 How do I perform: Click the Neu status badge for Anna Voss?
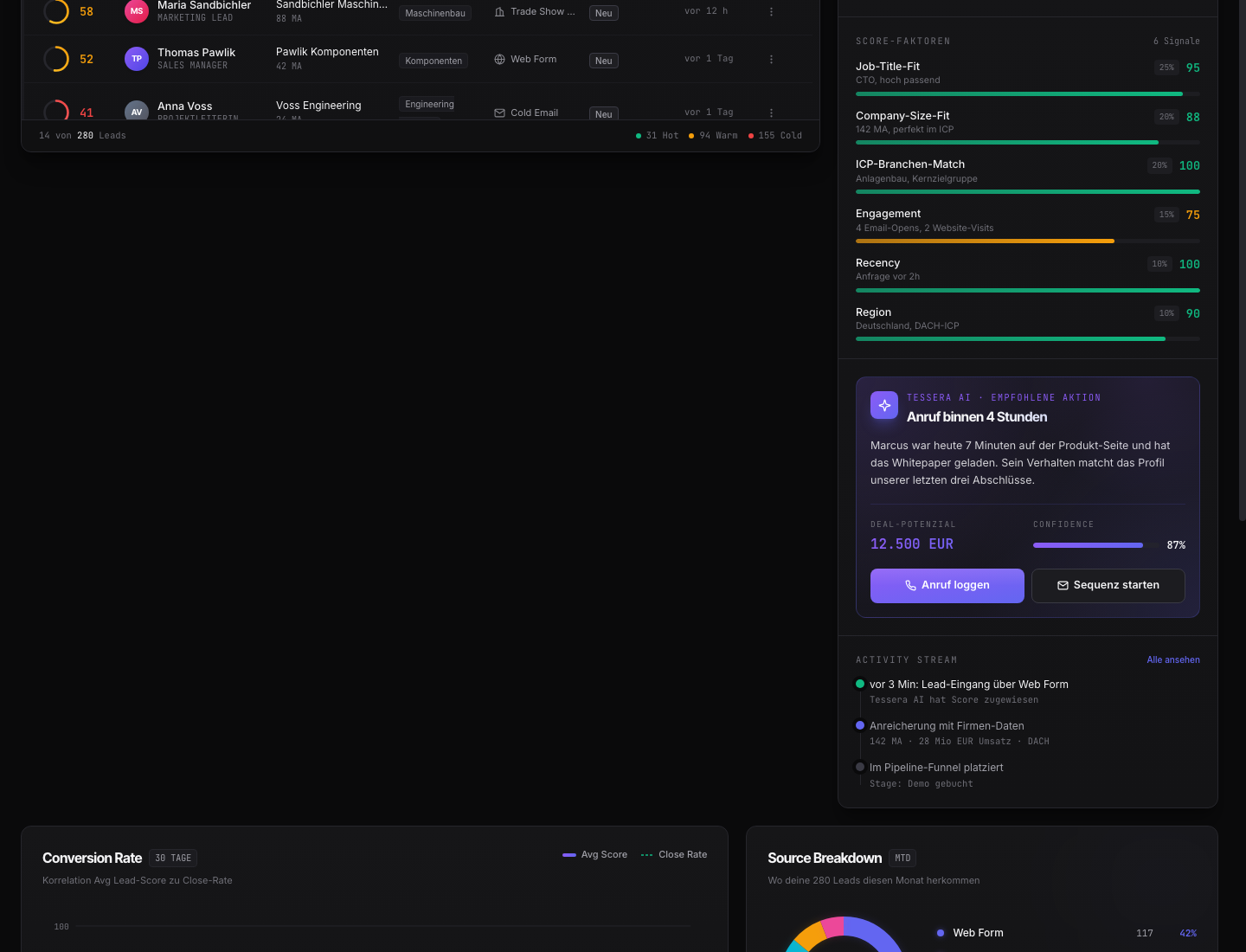[604, 114]
